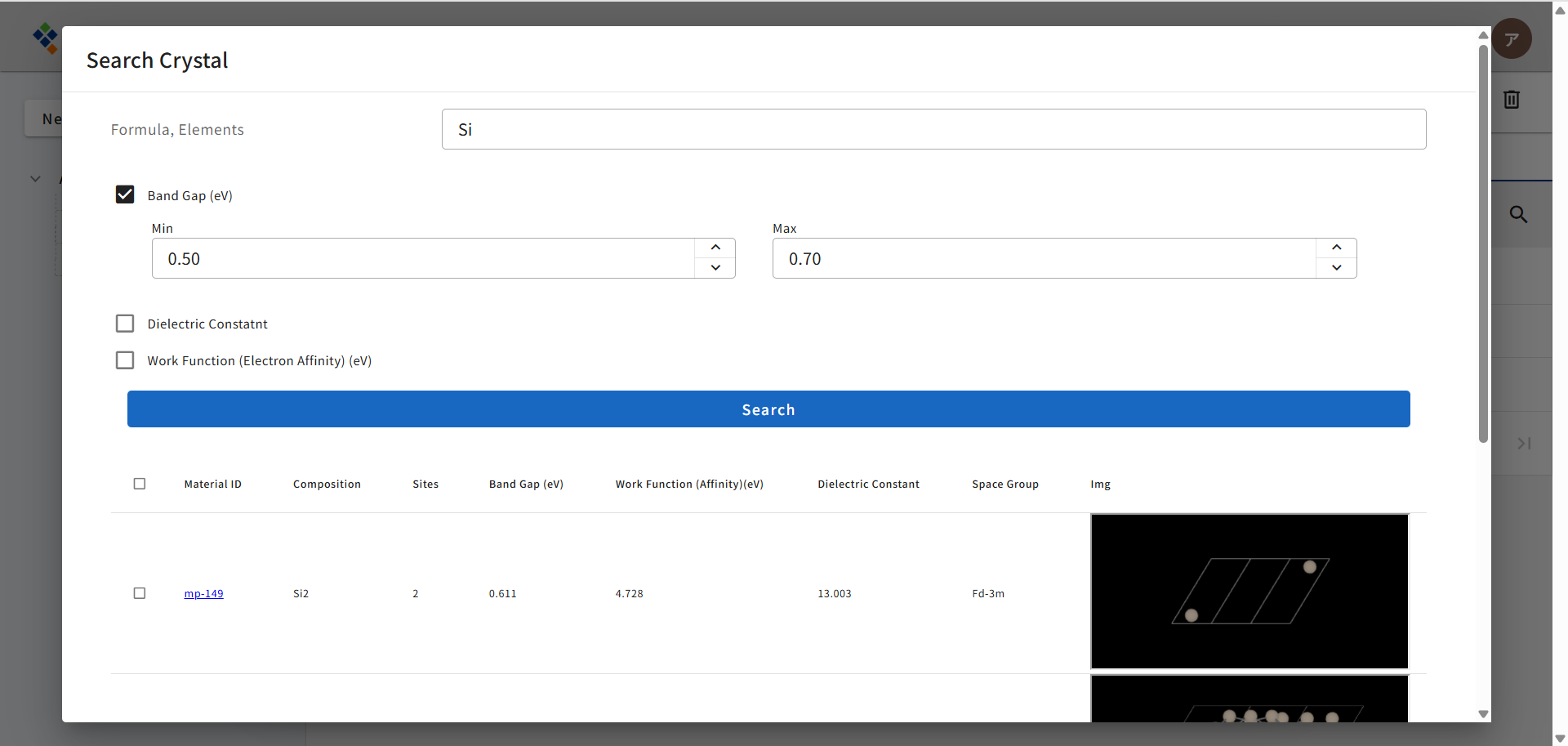Click the magnifier search icon
Screen dimensions: 1568x746
click(1518, 214)
